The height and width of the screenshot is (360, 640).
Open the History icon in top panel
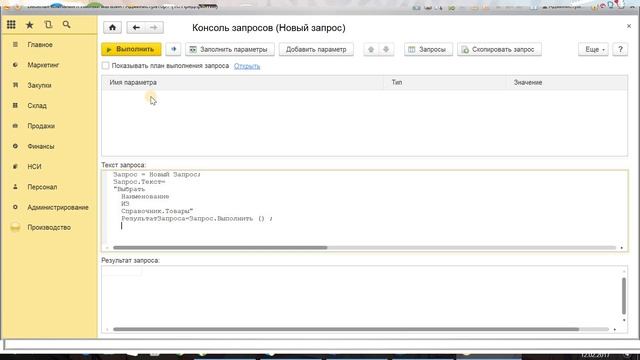[48, 25]
